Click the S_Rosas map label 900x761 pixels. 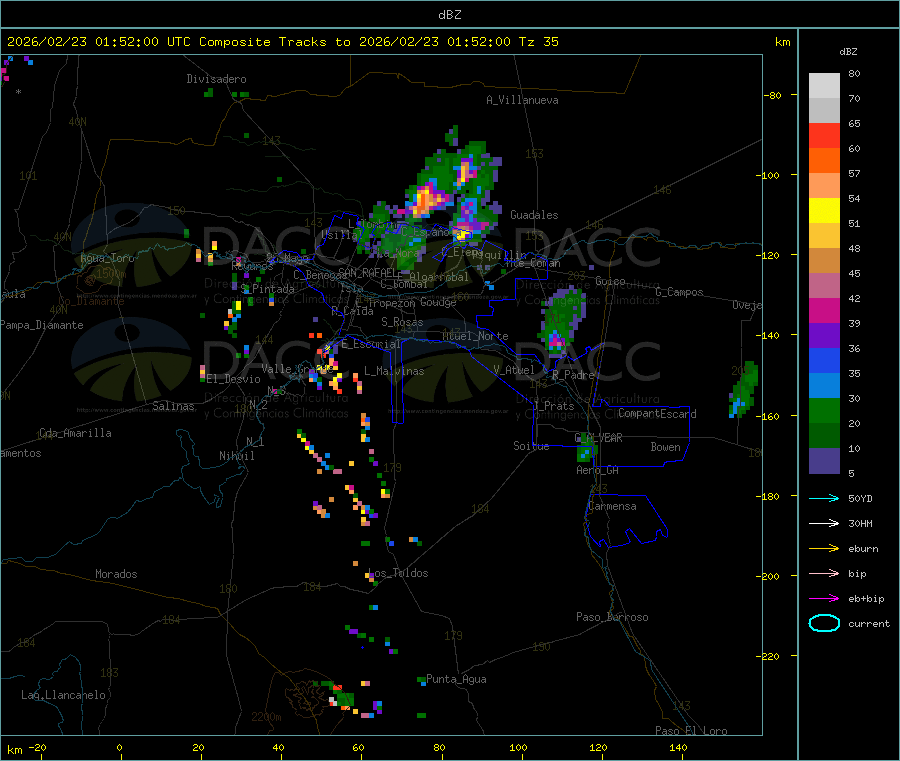pyautogui.click(x=402, y=322)
